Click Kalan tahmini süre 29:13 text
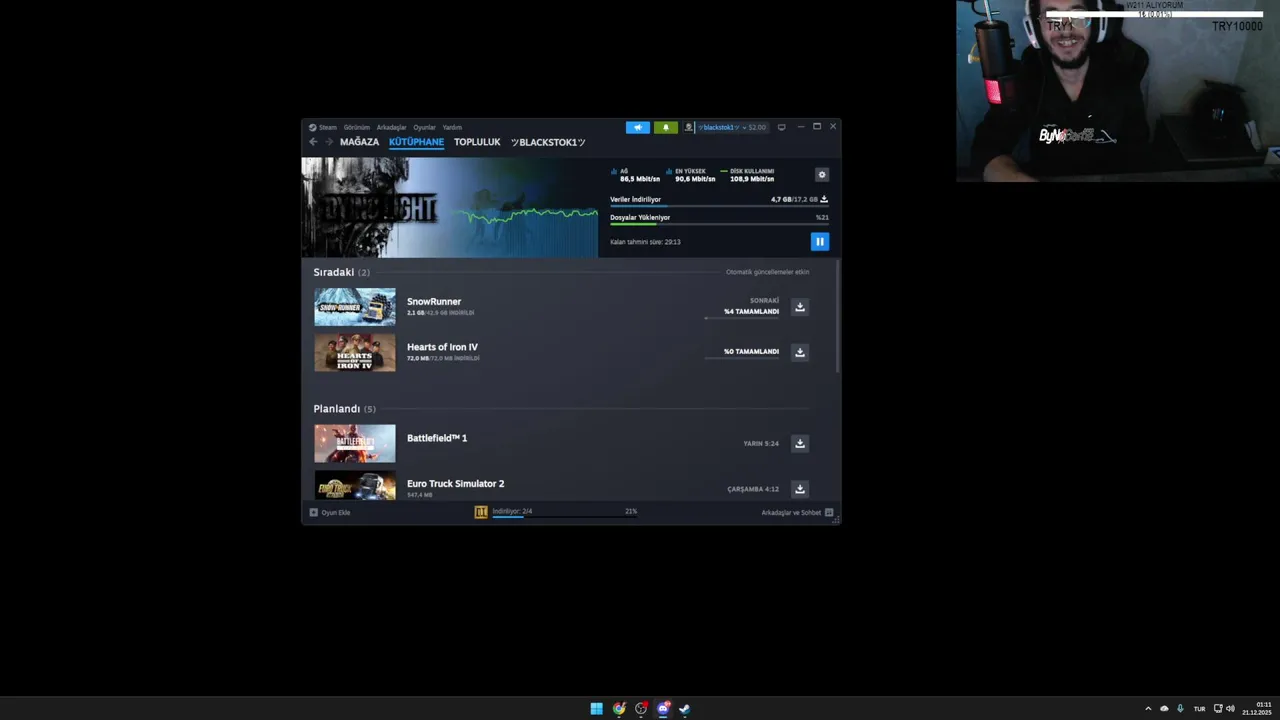The height and width of the screenshot is (720, 1280). (x=645, y=242)
